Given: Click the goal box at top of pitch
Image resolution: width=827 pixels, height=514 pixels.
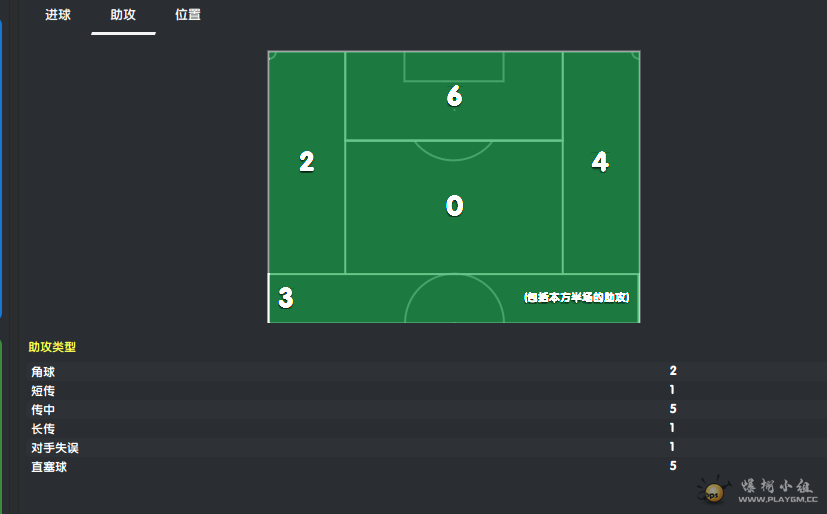Looking at the screenshot, I should tap(454, 66).
